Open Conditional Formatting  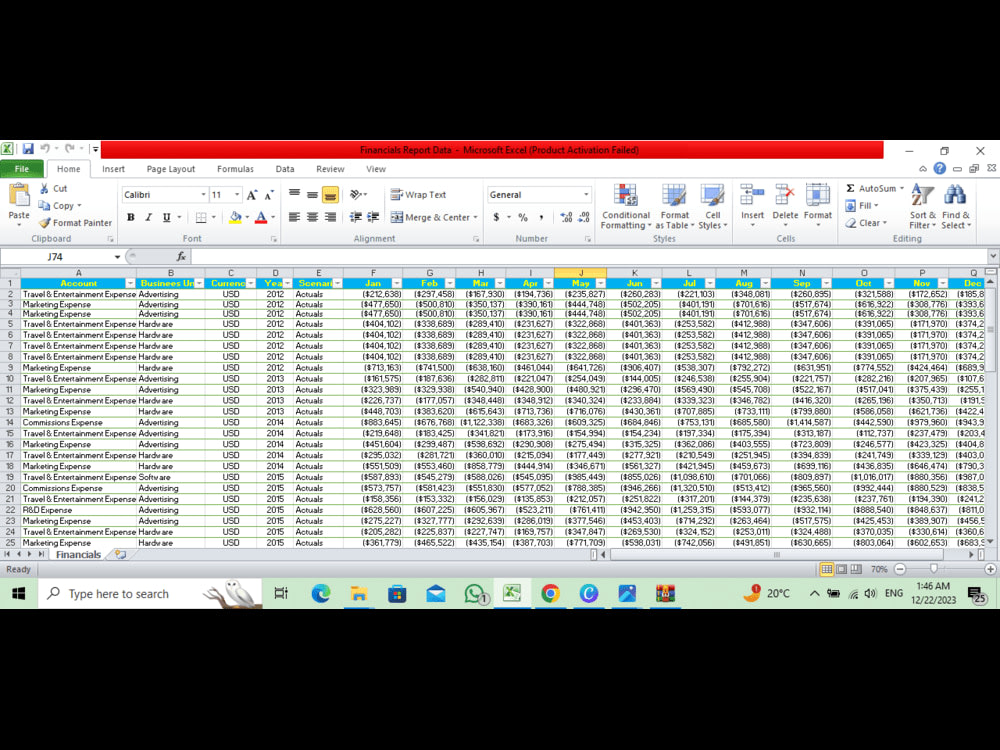[x=625, y=207]
